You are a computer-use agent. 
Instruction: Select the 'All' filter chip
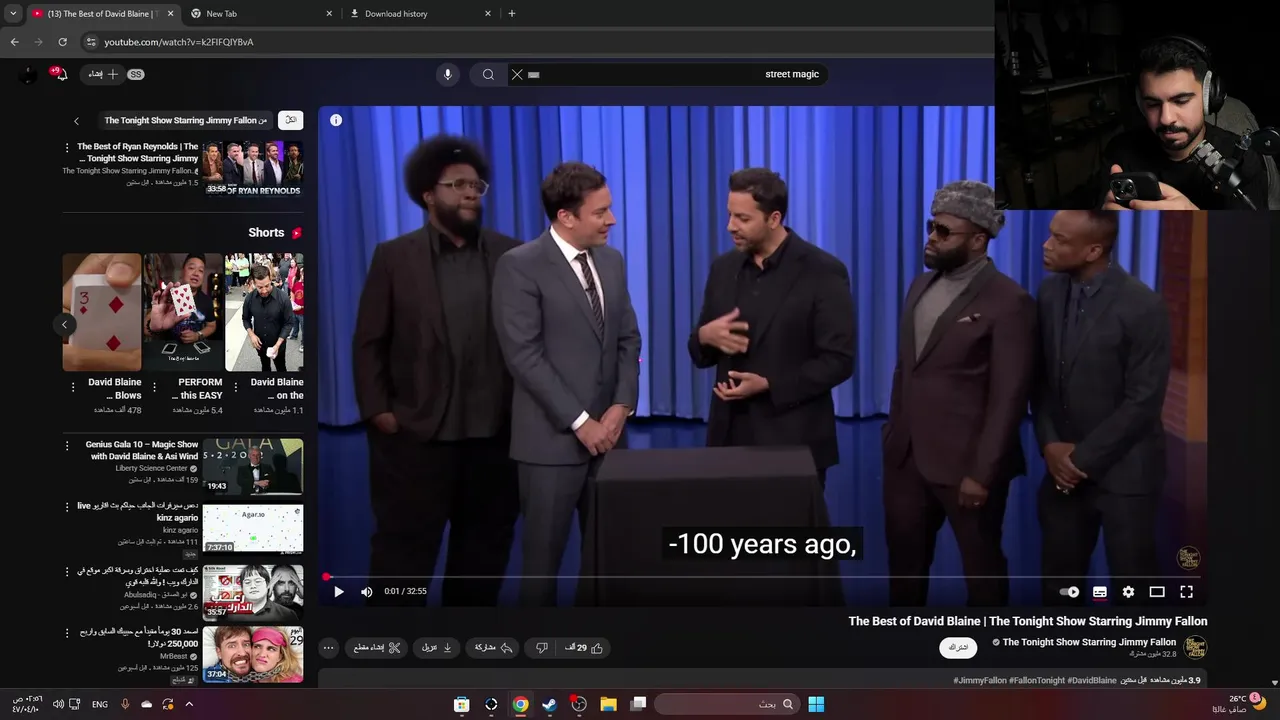pyautogui.click(x=291, y=120)
